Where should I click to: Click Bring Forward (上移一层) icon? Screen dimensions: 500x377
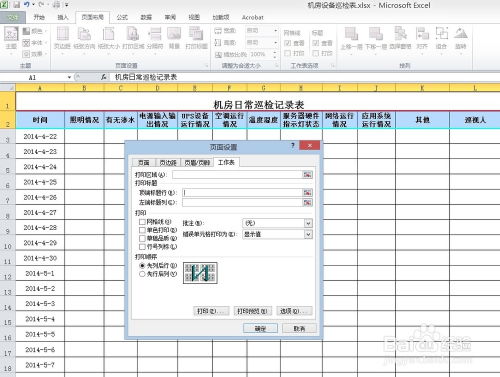point(351,34)
